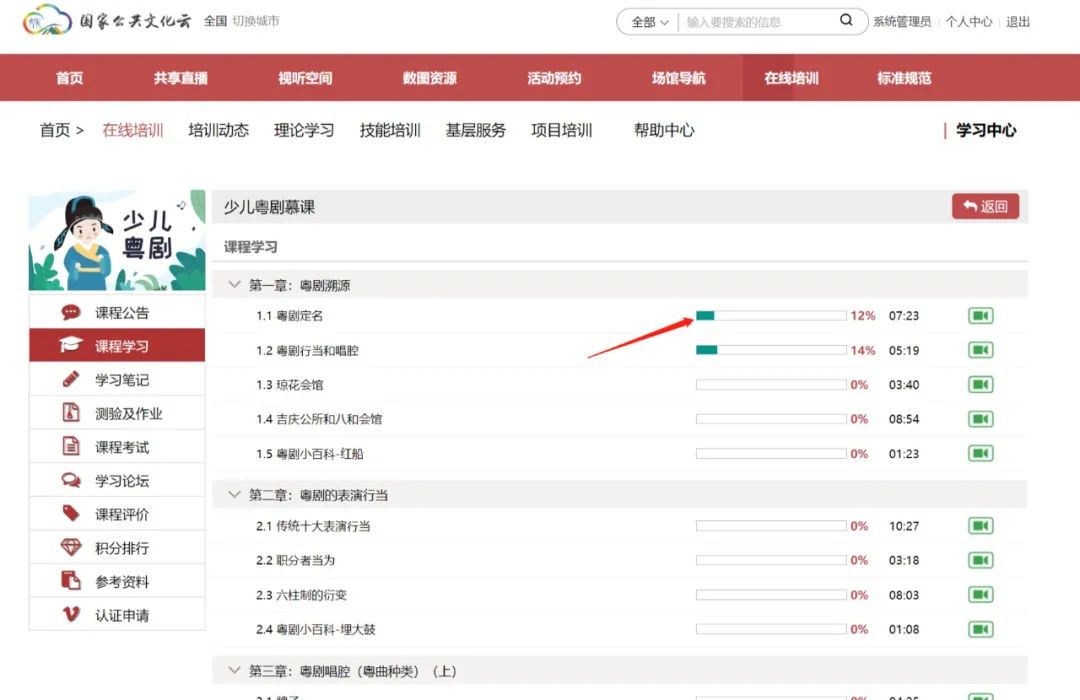This screenshot has height=700, width=1080.
Task: Open 积分排行 diamond item
Action: pyautogui.click(x=117, y=548)
